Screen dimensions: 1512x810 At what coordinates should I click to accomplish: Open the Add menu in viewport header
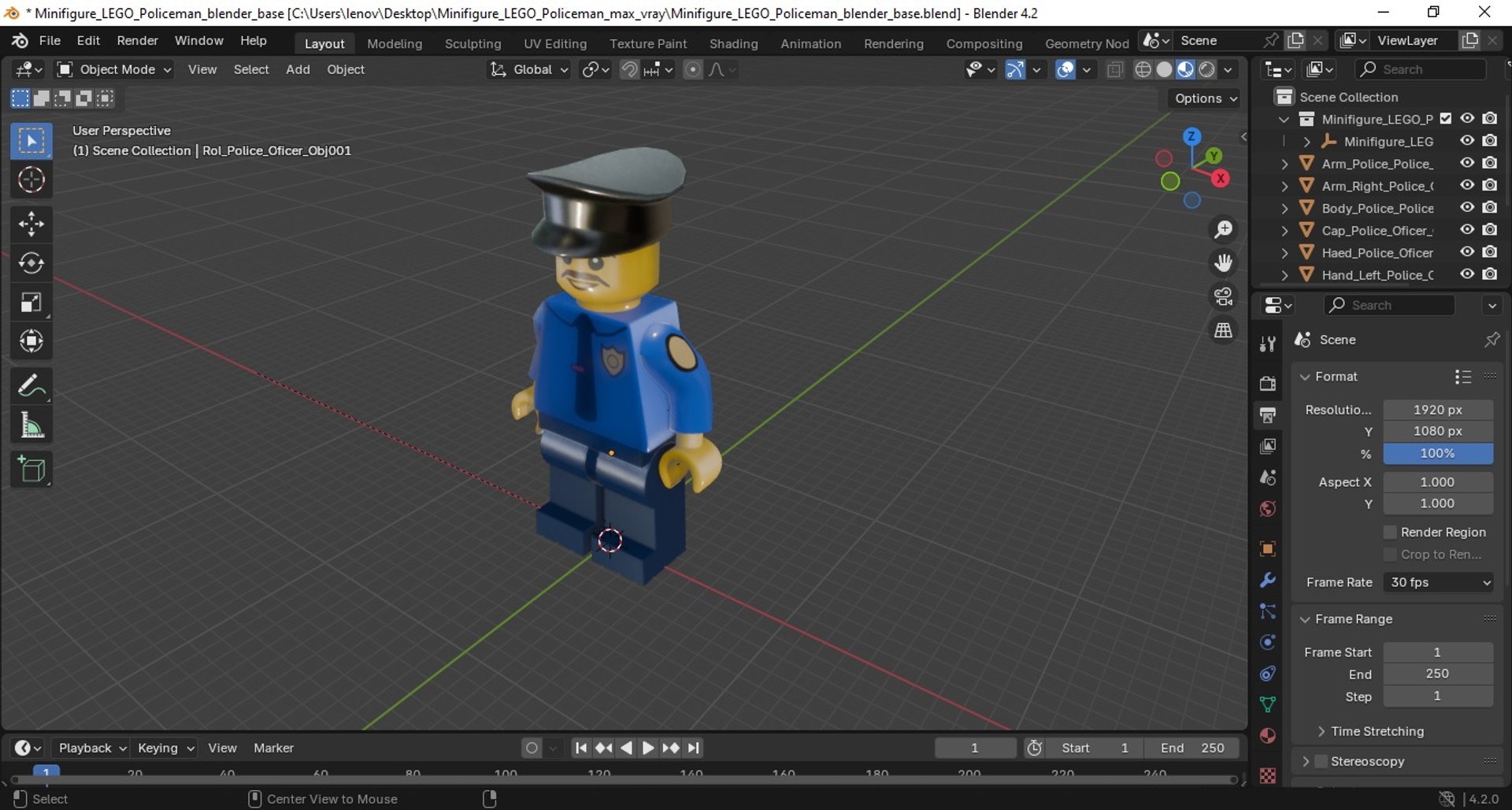tap(298, 69)
